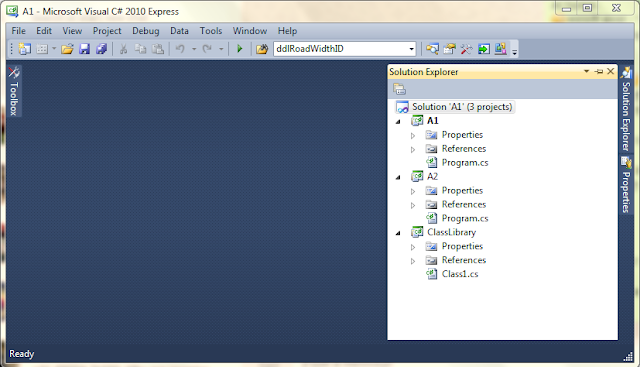
Task: Expand References under project A2
Action: [413, 205]
